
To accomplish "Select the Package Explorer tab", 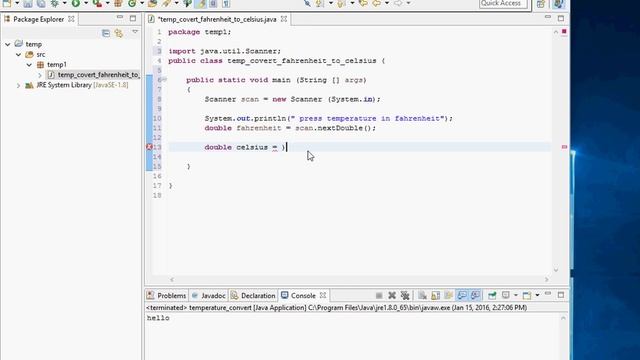I will click(39, 19).
